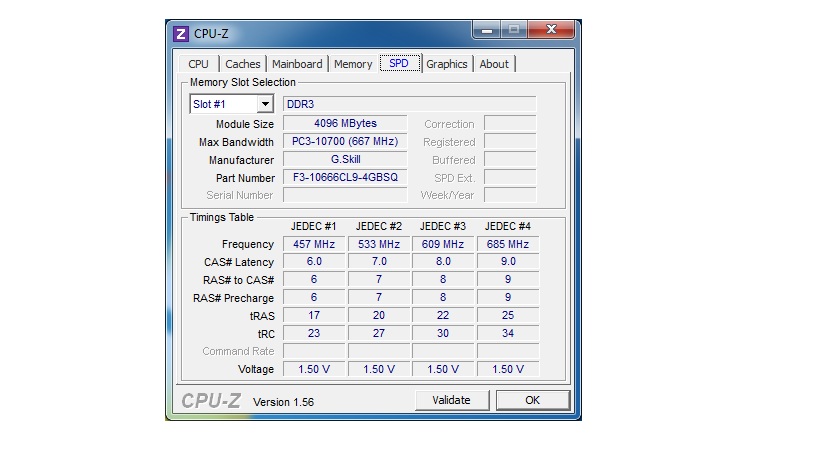Select part number F3-10666CL9-4GBSQ
The height and width of the screenshot is (460, 819).
[345, 178]
